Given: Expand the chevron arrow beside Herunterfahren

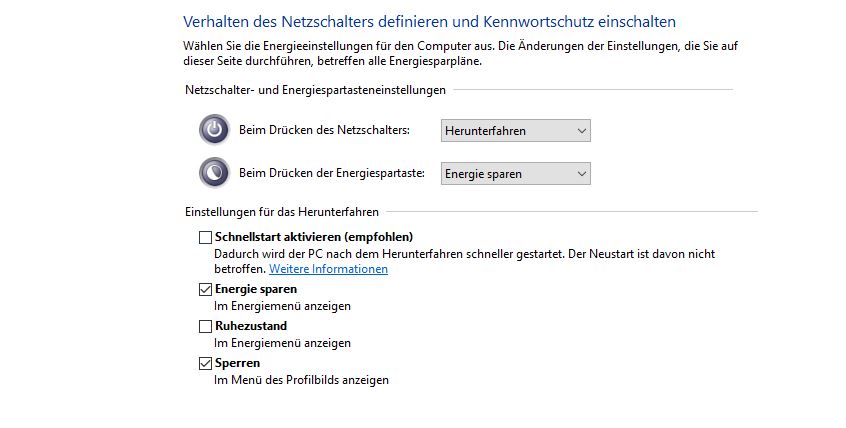Looking at the screenshot, I should [581, 131].
